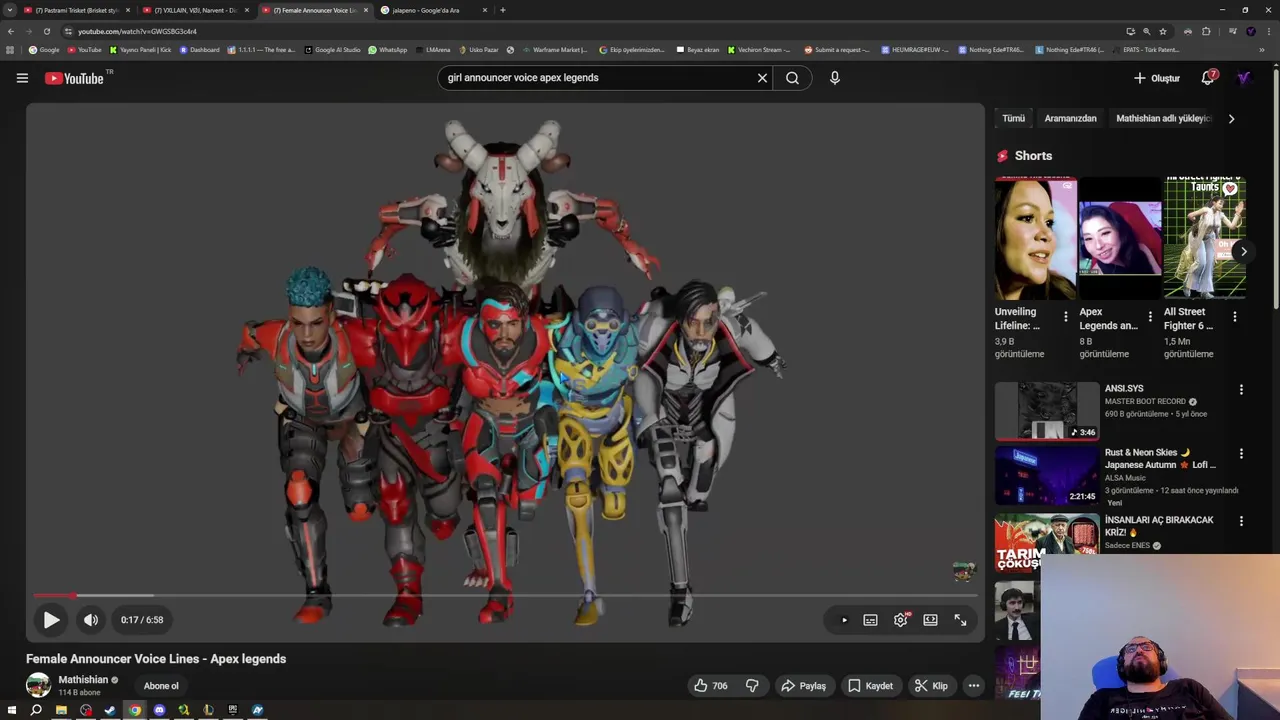The width and height of the screenshot is (1280, 720).
Task: Open options for All Street Fighter 6 short
Action: pyautogui.click(x=1234, y=317)
